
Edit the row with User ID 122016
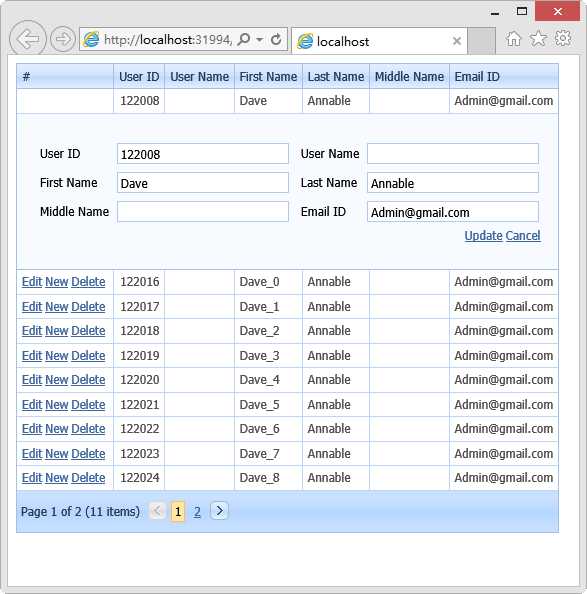[32, 282]
